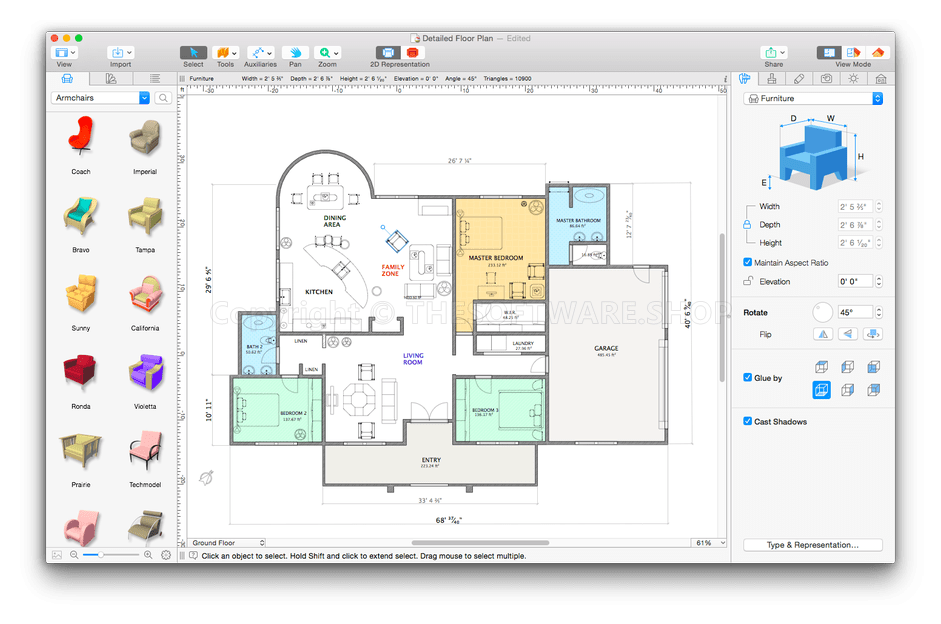941x624 pixels.
Task: Select Glue by left-face cube icon
Action: [x=847, y=367]
